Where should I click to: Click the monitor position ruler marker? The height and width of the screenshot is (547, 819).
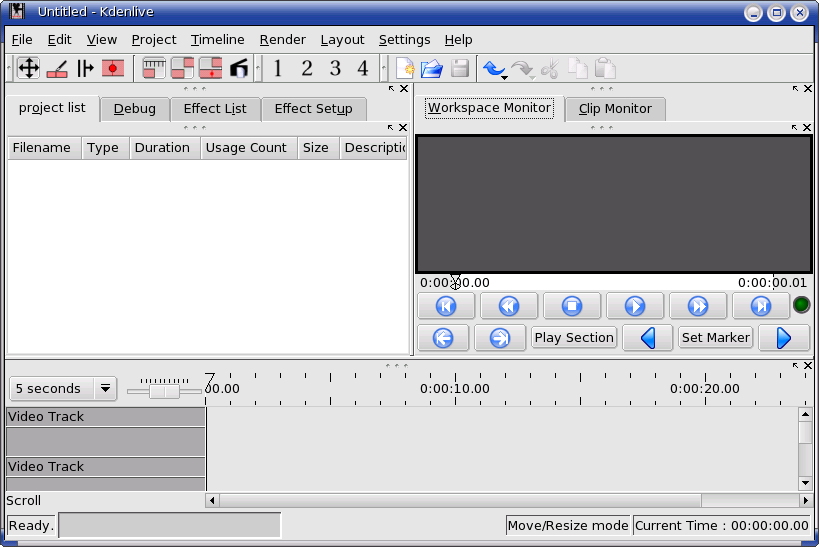[455, 282]
